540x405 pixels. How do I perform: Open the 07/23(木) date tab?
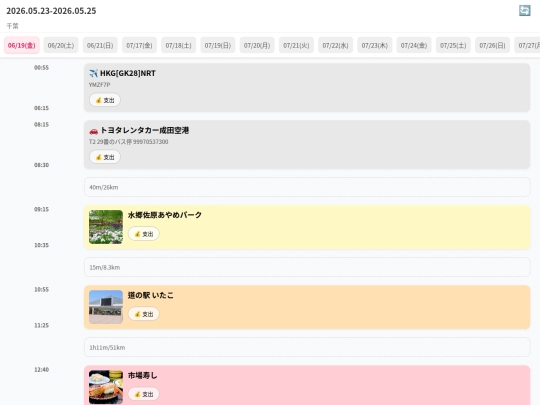(375, 45)
